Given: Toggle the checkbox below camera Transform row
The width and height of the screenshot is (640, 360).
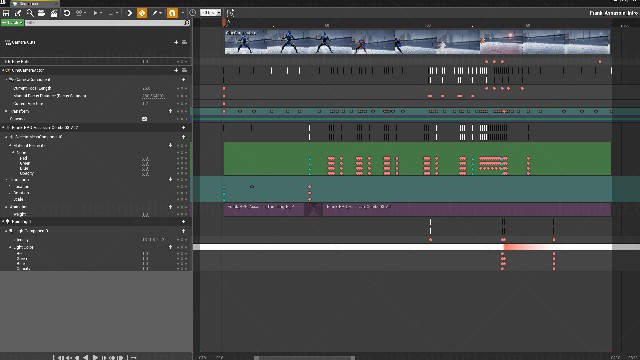Looking at the screenshot, I should pyautogui.click(x=144, y=119).
